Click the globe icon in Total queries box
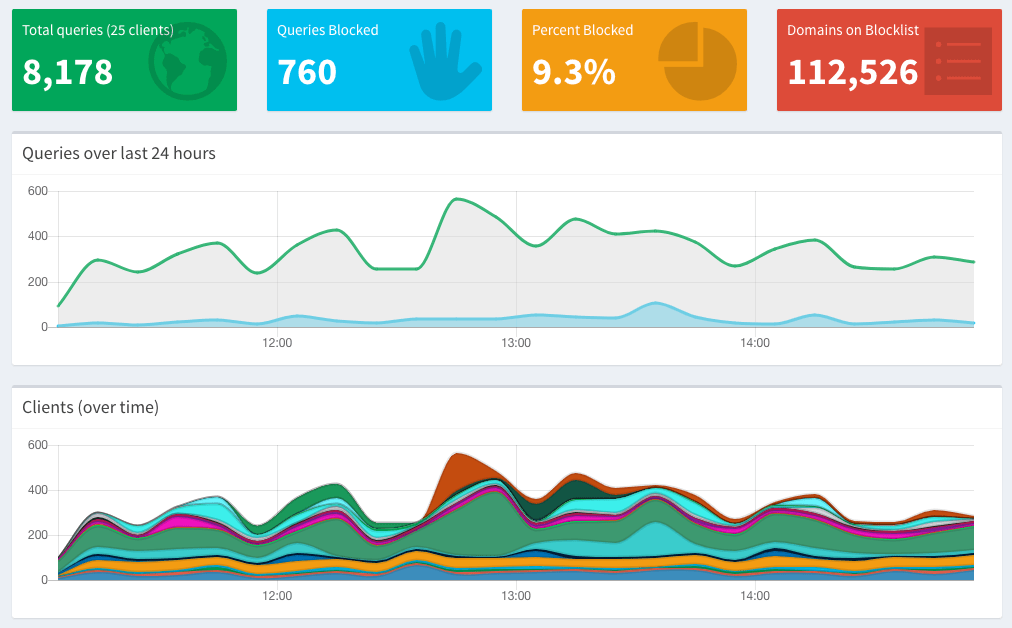The width and height of the screenshot is (1012, 628). click(187, 62)
